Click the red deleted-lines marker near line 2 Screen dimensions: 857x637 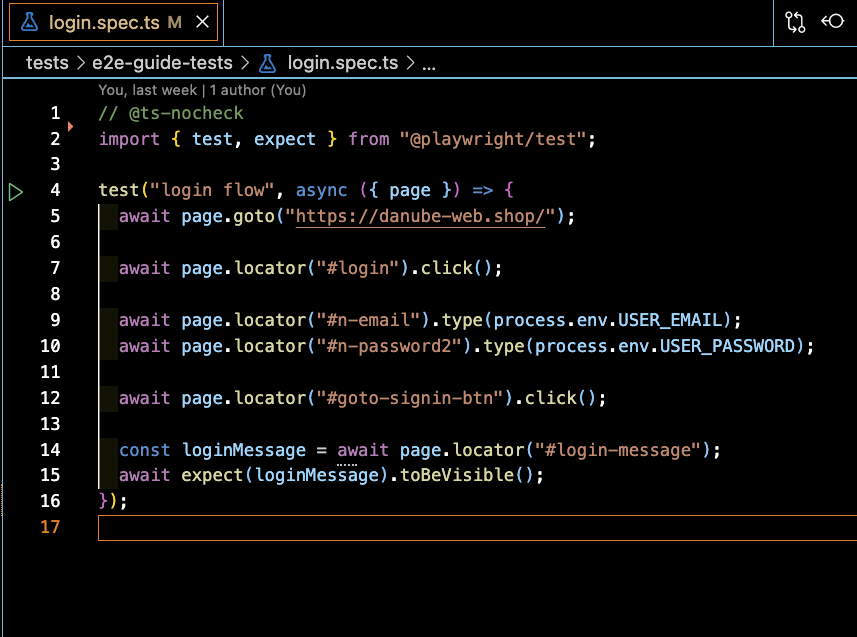(x=70, y=127)
